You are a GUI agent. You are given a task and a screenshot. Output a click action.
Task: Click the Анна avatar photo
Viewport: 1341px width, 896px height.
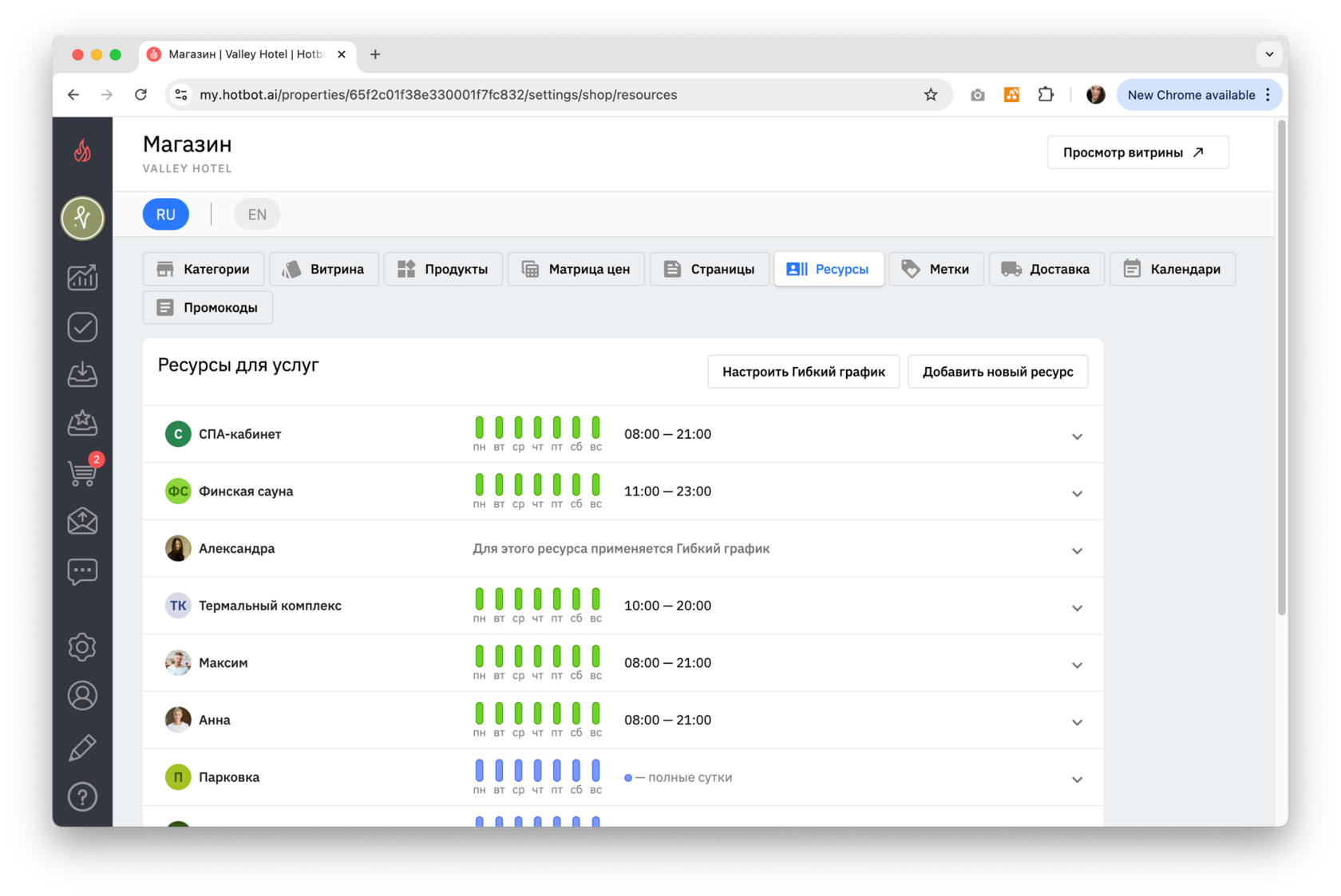click(178, 720)
